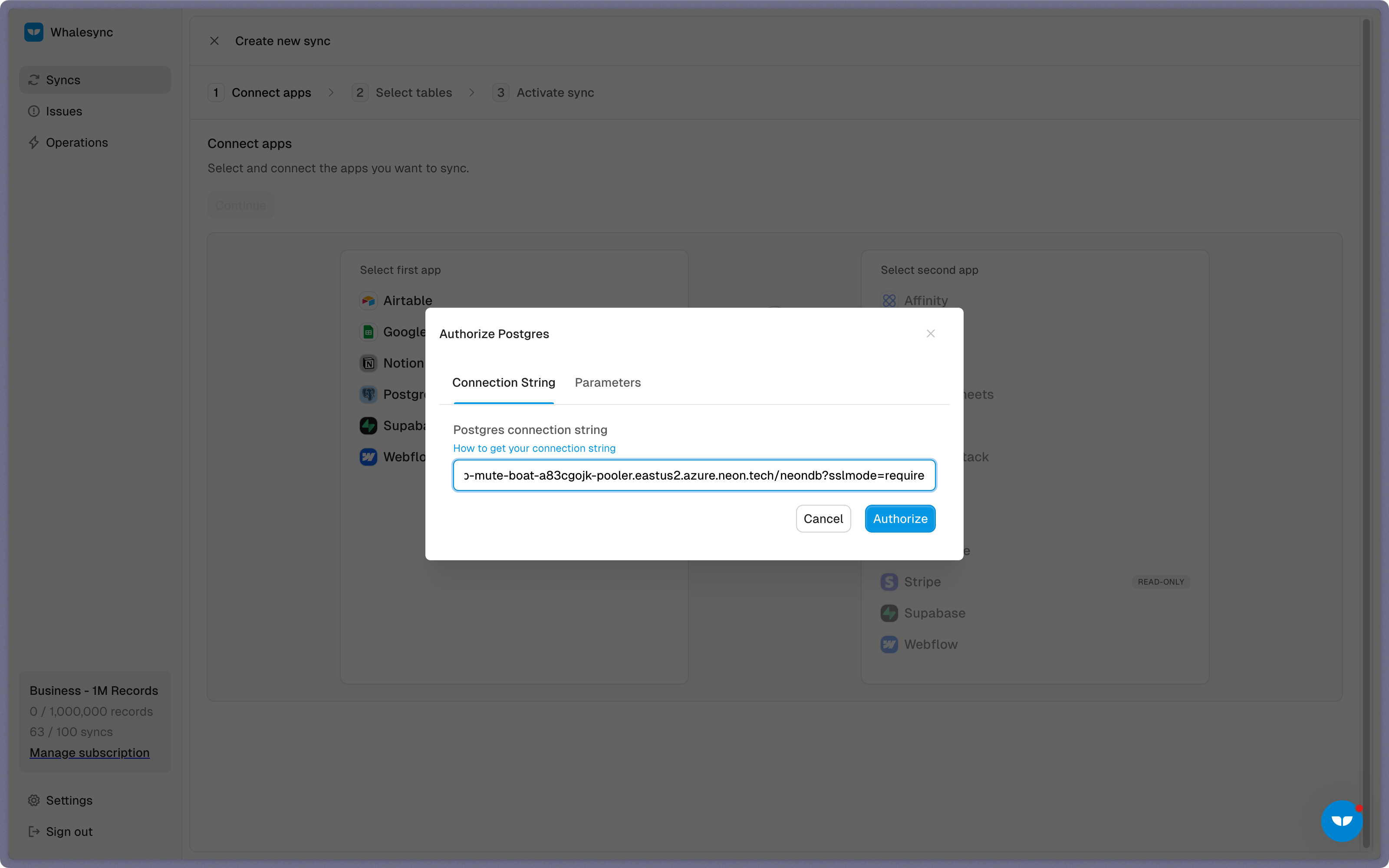Click the Supabase icon in second app list
Screen dimensions: 1389x868
[x=889, y=613]
